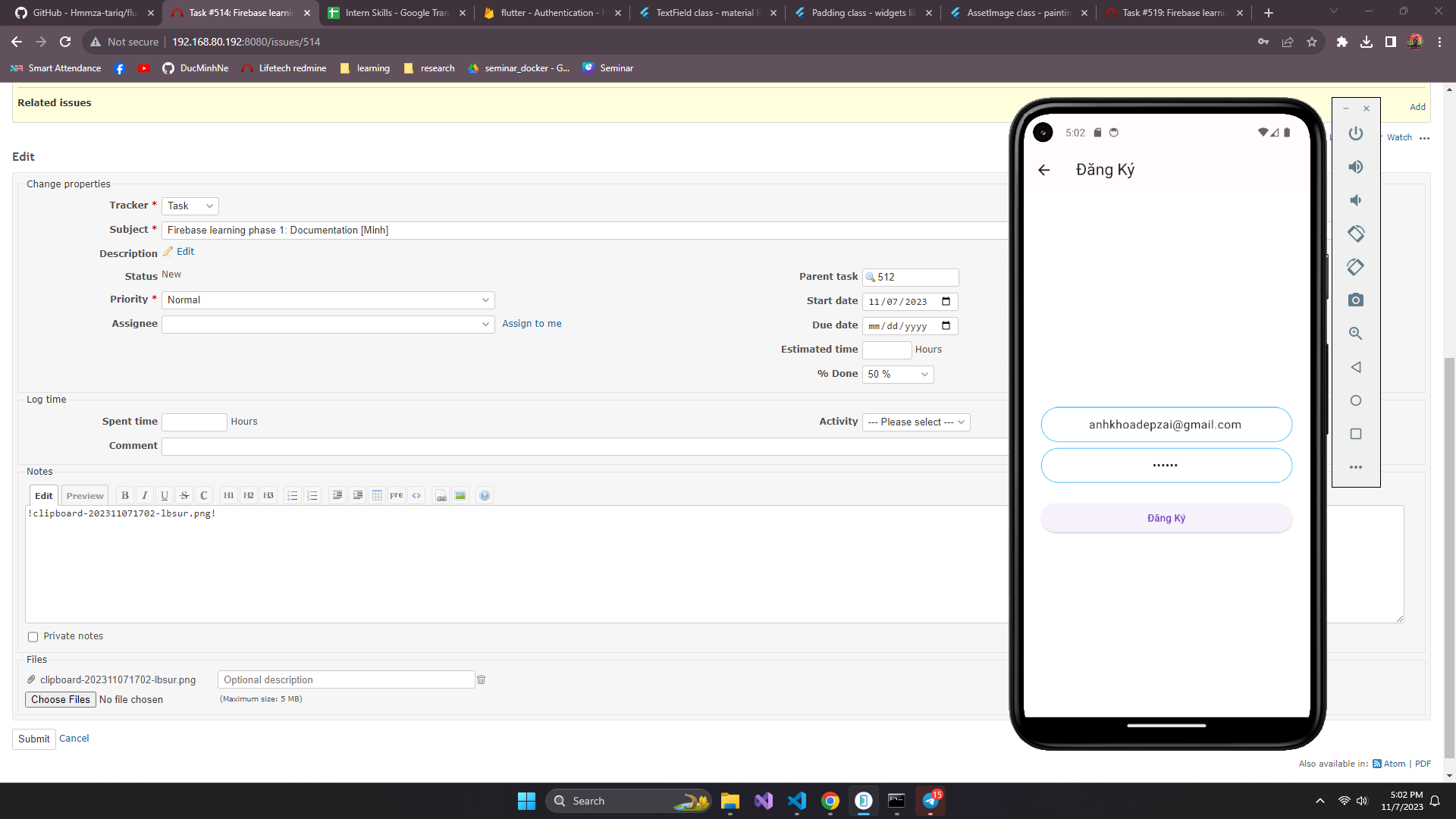Click the unordered list toolbar icon

pos(293,495)
